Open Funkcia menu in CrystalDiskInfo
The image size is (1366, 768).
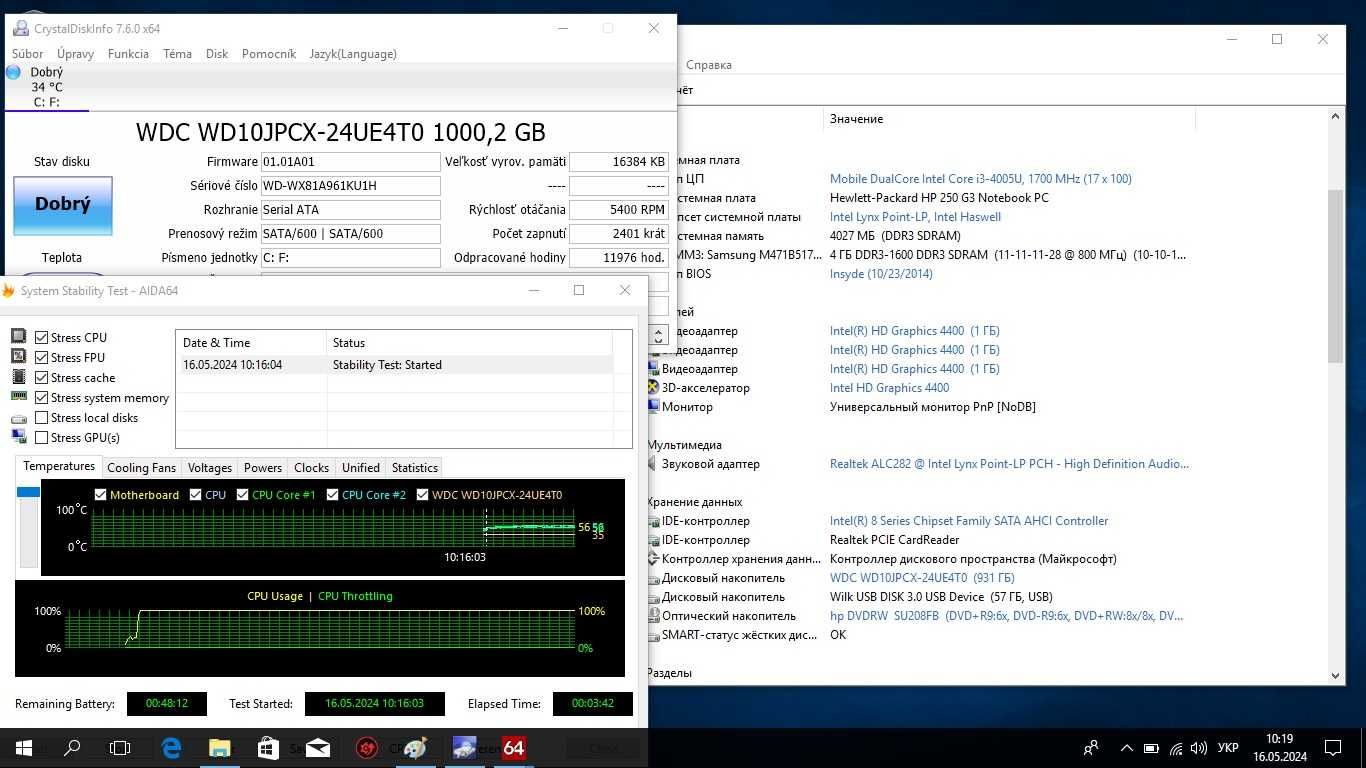tap(128, 54)
